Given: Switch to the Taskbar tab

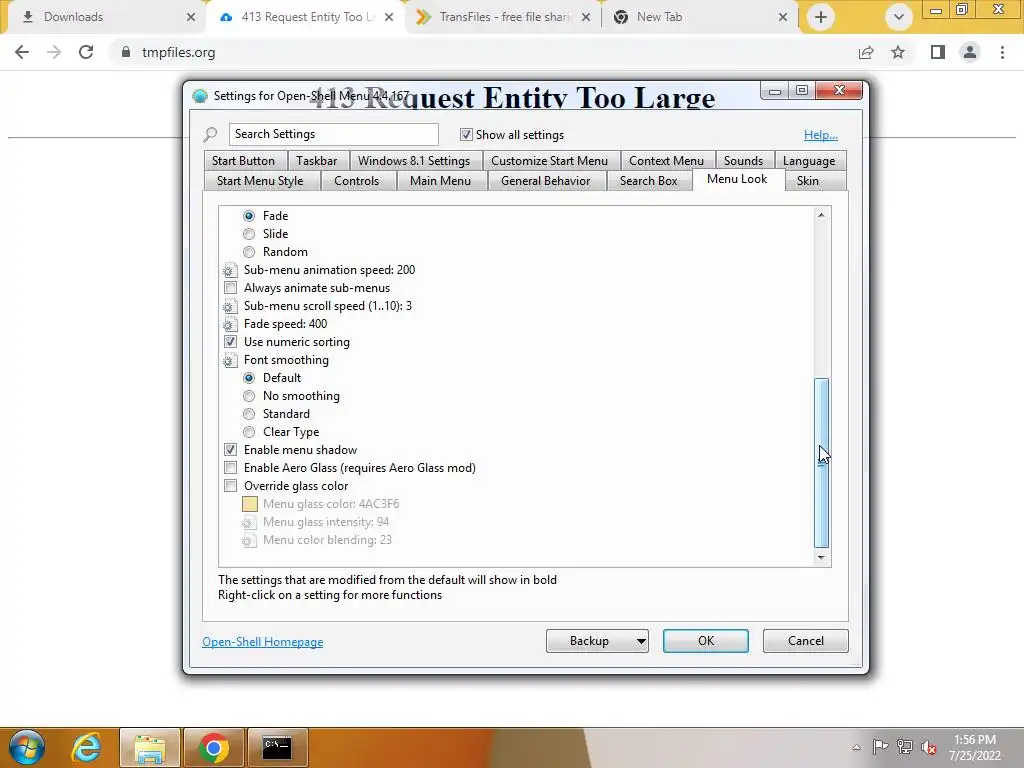Looking at the screenshot, I should tap(317, 161).
